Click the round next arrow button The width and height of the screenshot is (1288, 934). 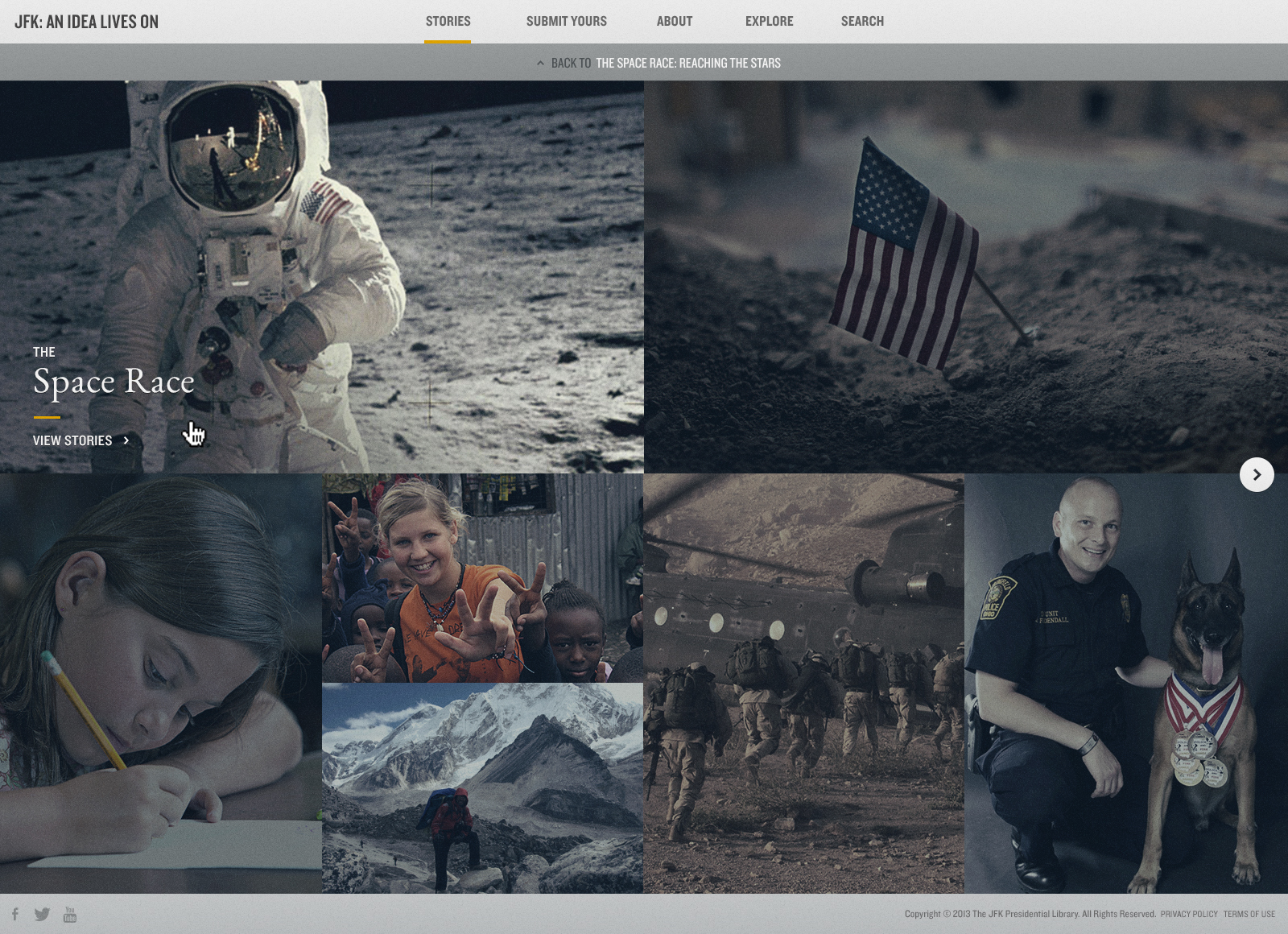pos(1257,475)
